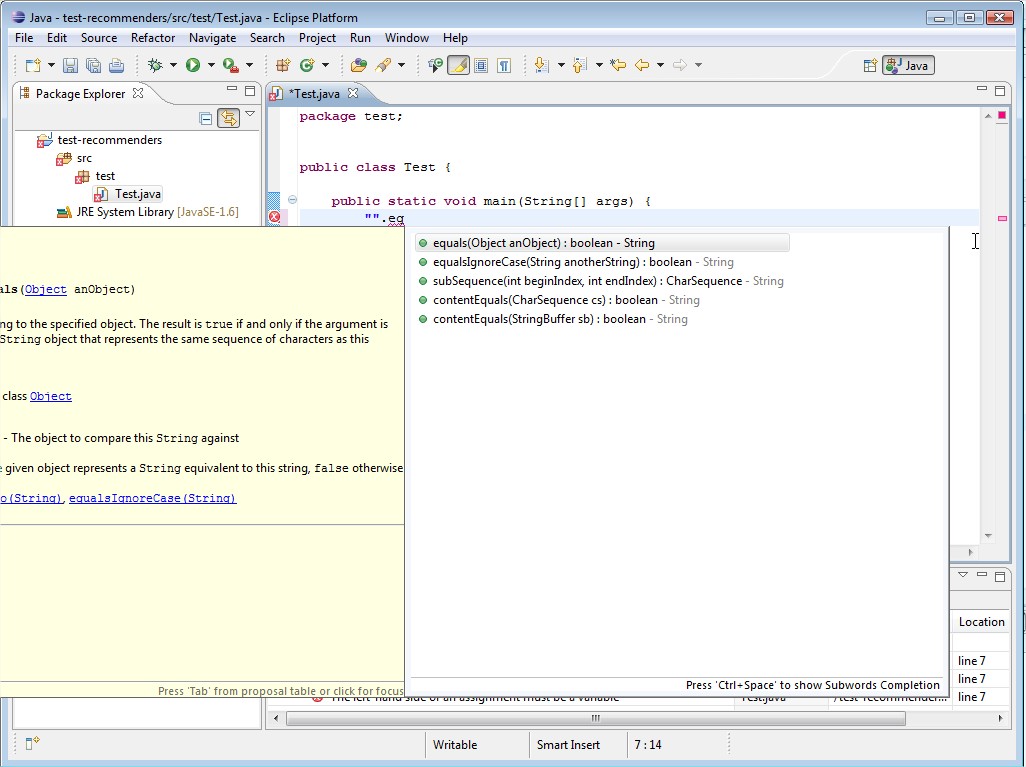Open the Back history dropdown arrow
This screenshot has height=767, width=1026.
pyautogui.click(x=660, y=65)
